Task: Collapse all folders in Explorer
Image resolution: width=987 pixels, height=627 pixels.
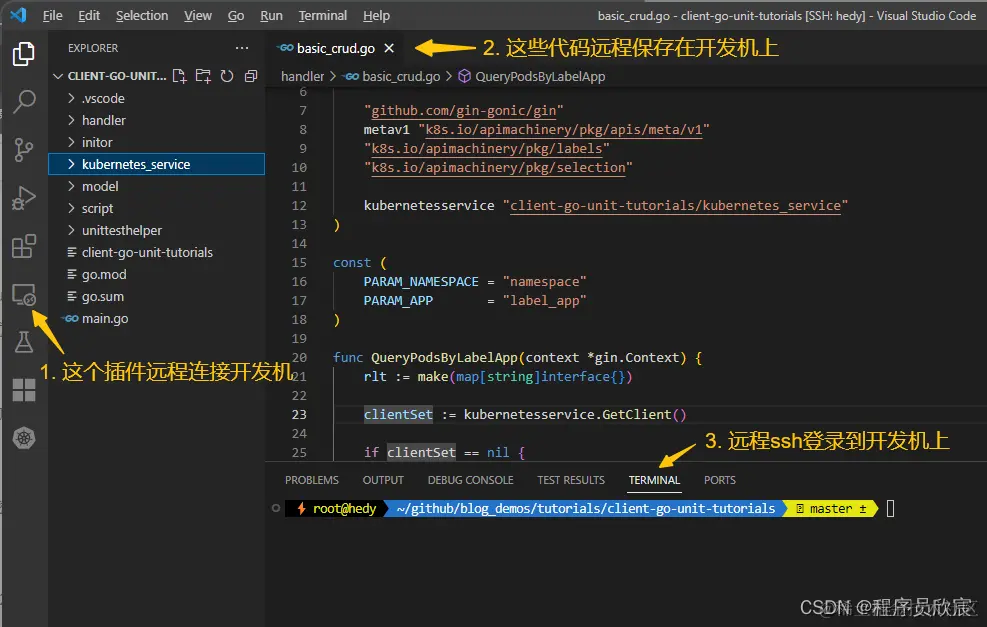Action: point(251,76)
